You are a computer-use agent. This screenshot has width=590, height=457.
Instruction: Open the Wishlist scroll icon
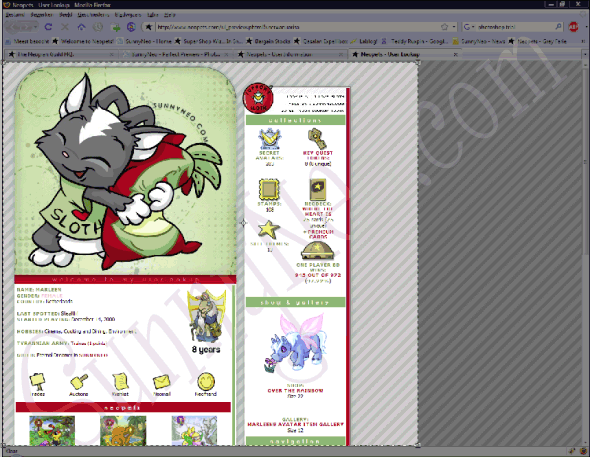tap(120, 381)
